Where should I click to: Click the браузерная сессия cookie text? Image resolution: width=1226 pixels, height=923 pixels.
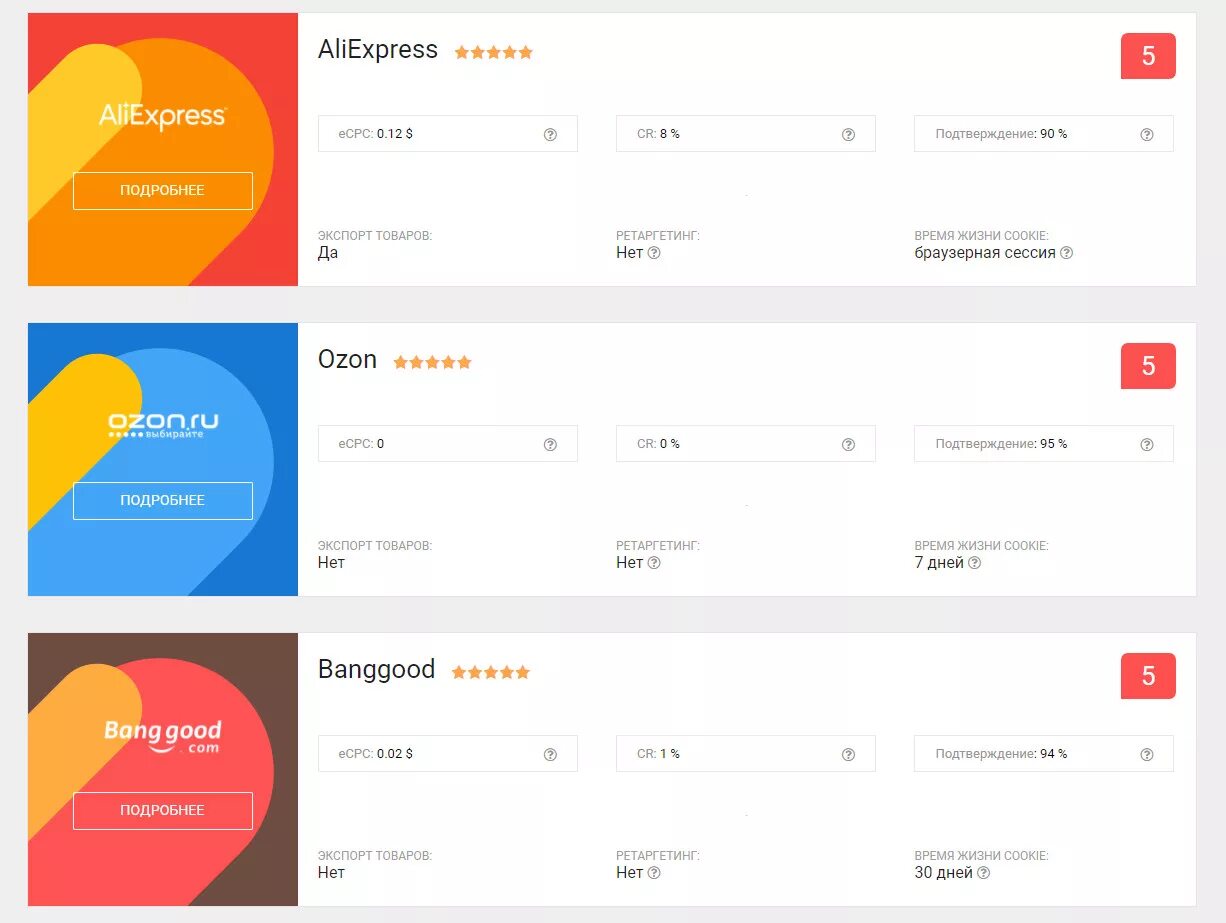click(x=985, y=253)
